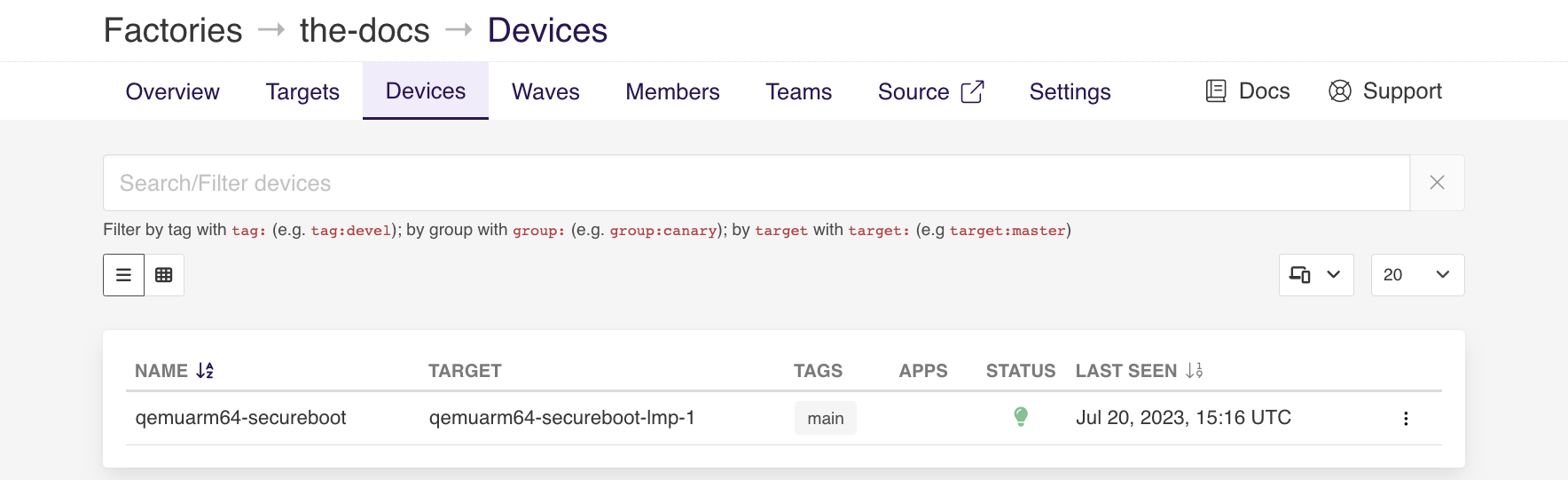Click the green lightbulb status icon

pos(1021,416)
